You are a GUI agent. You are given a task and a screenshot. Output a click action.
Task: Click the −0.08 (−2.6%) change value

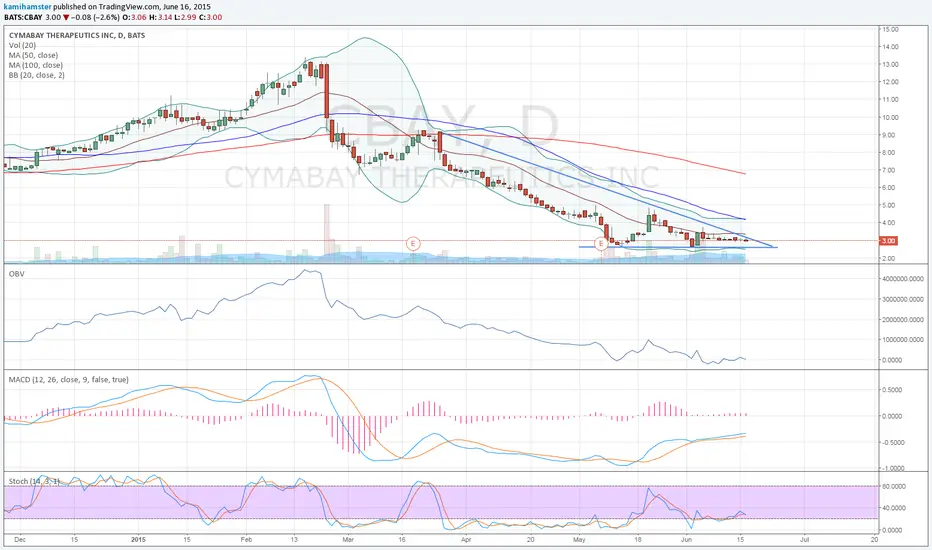pos(96,17)
